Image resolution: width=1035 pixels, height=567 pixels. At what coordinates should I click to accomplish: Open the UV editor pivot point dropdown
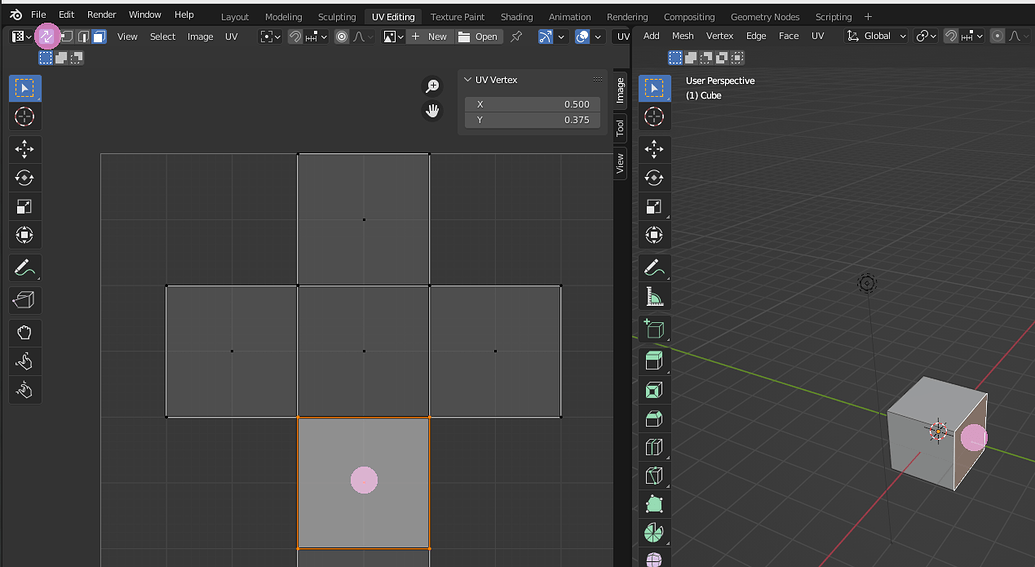pyautogui.click(x=269, y=36)
